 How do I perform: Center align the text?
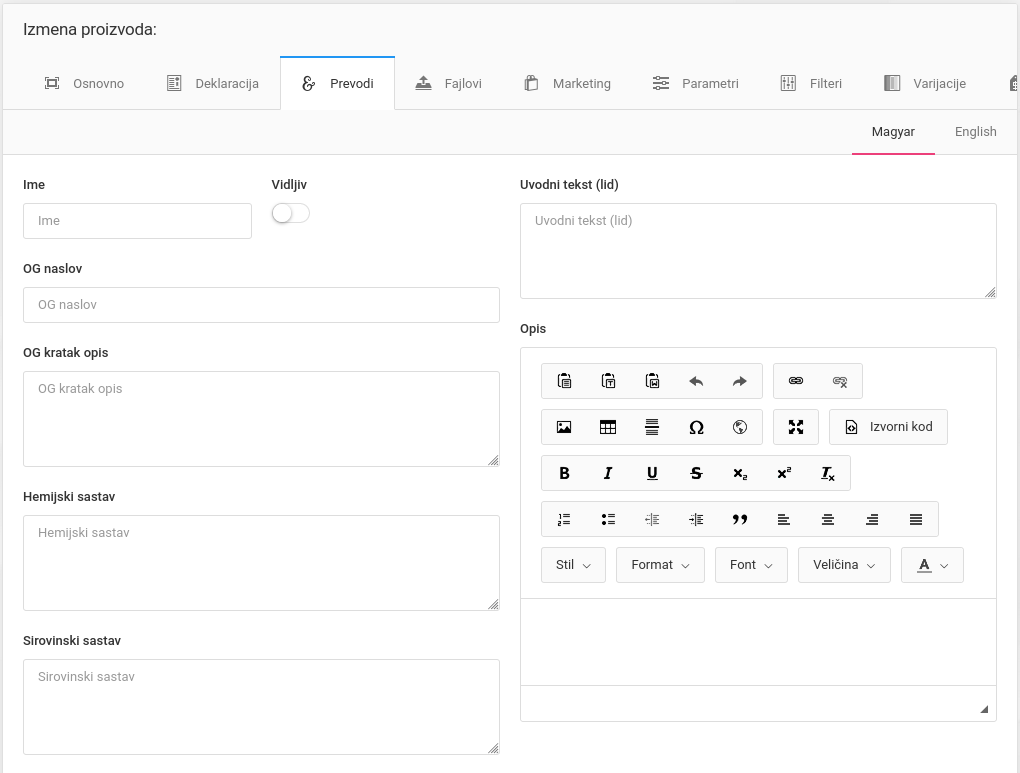point(827,519)
